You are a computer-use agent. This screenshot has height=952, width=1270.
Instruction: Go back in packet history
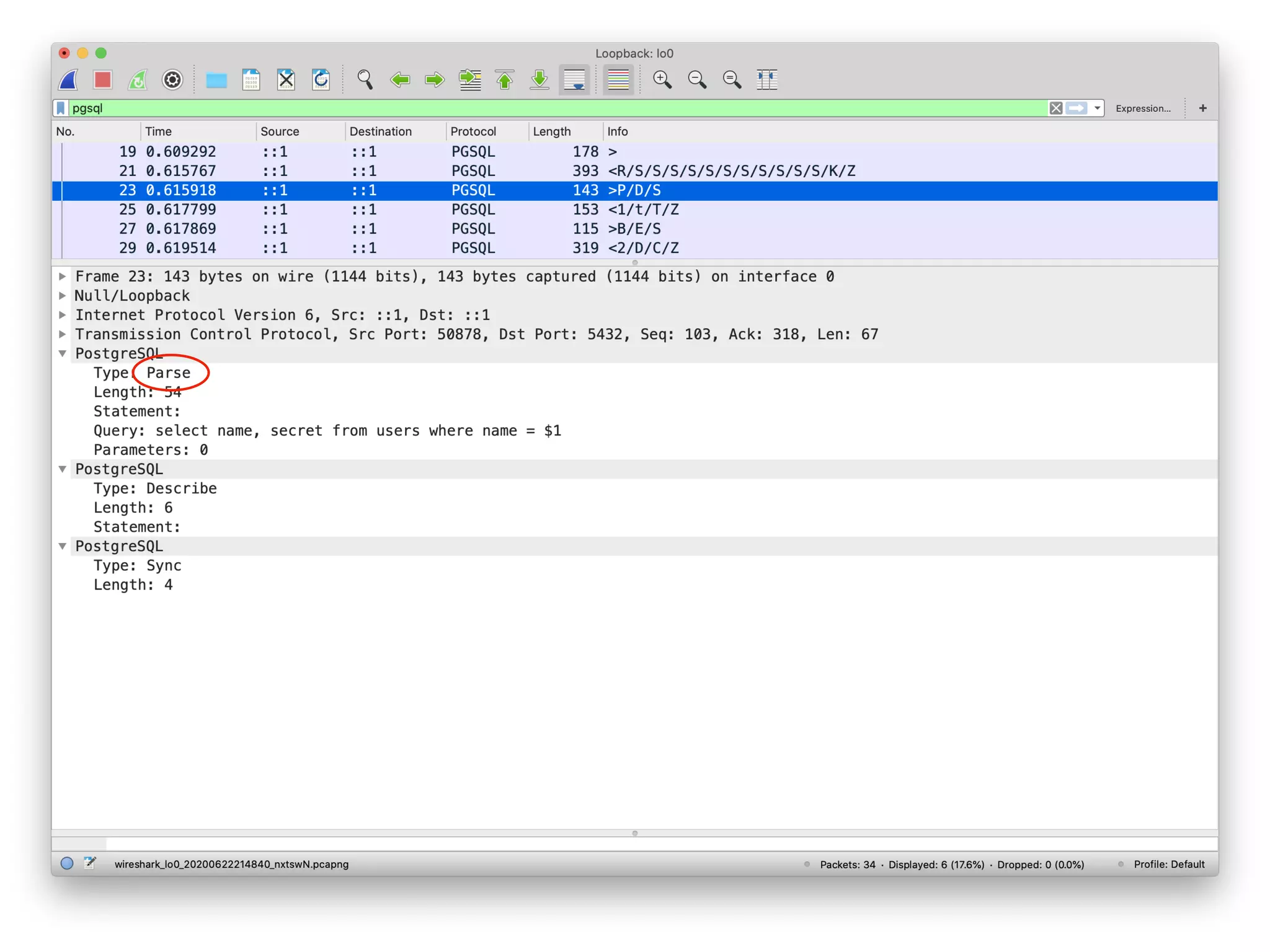[400, 79]
